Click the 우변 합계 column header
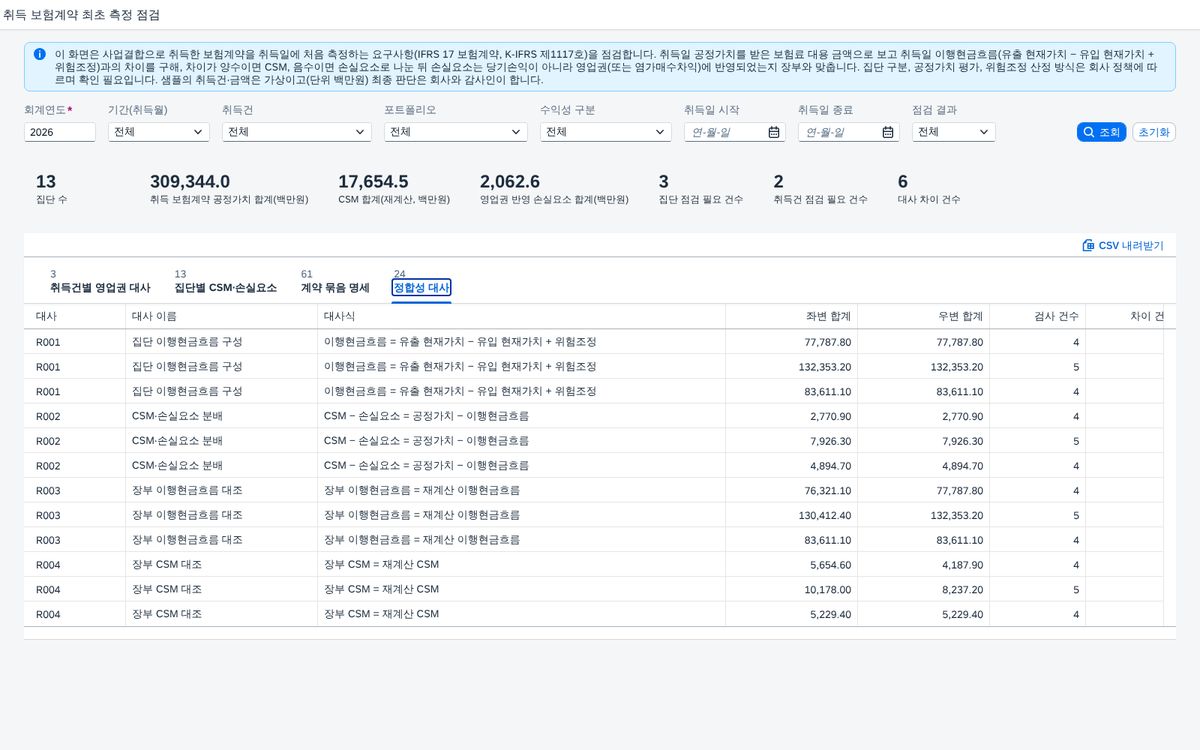The width and height of the screenshot is (1200, 750). [x=923, y=316]
